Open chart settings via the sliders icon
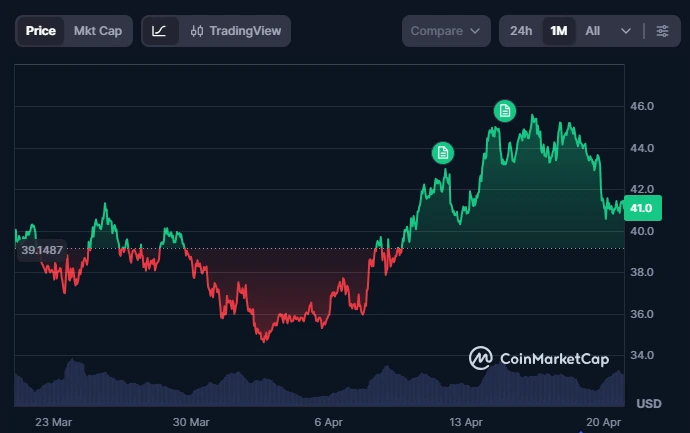 (662, 31)
